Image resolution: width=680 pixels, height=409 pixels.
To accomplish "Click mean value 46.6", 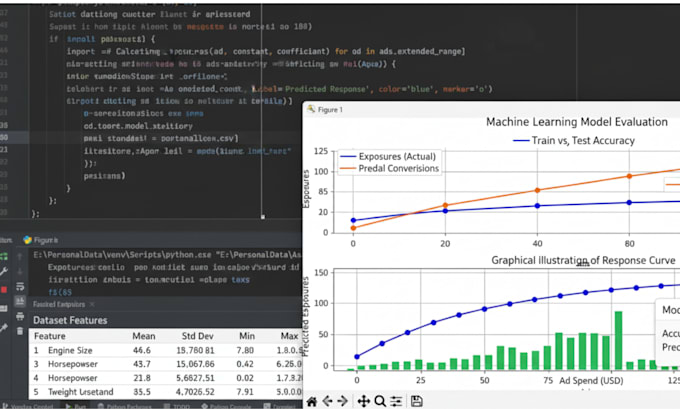I will tap(142, 350).
